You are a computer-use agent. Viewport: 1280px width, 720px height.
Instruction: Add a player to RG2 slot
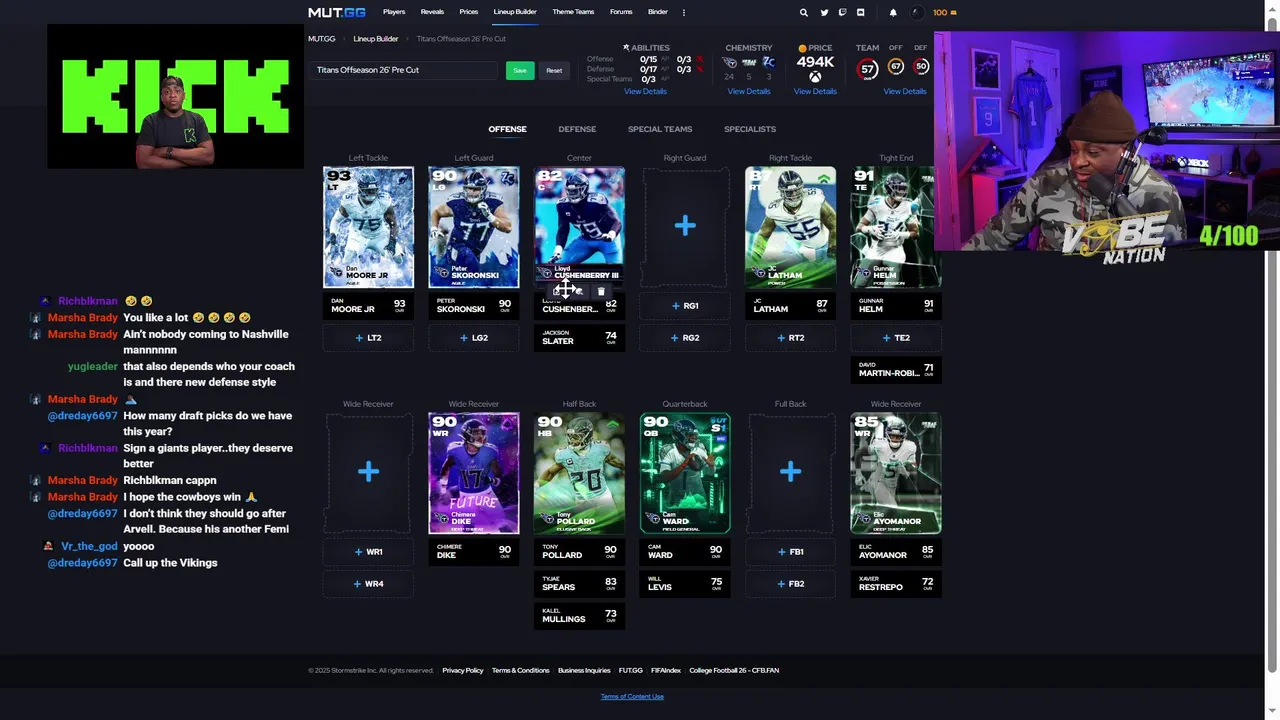(x=685, y=338)
